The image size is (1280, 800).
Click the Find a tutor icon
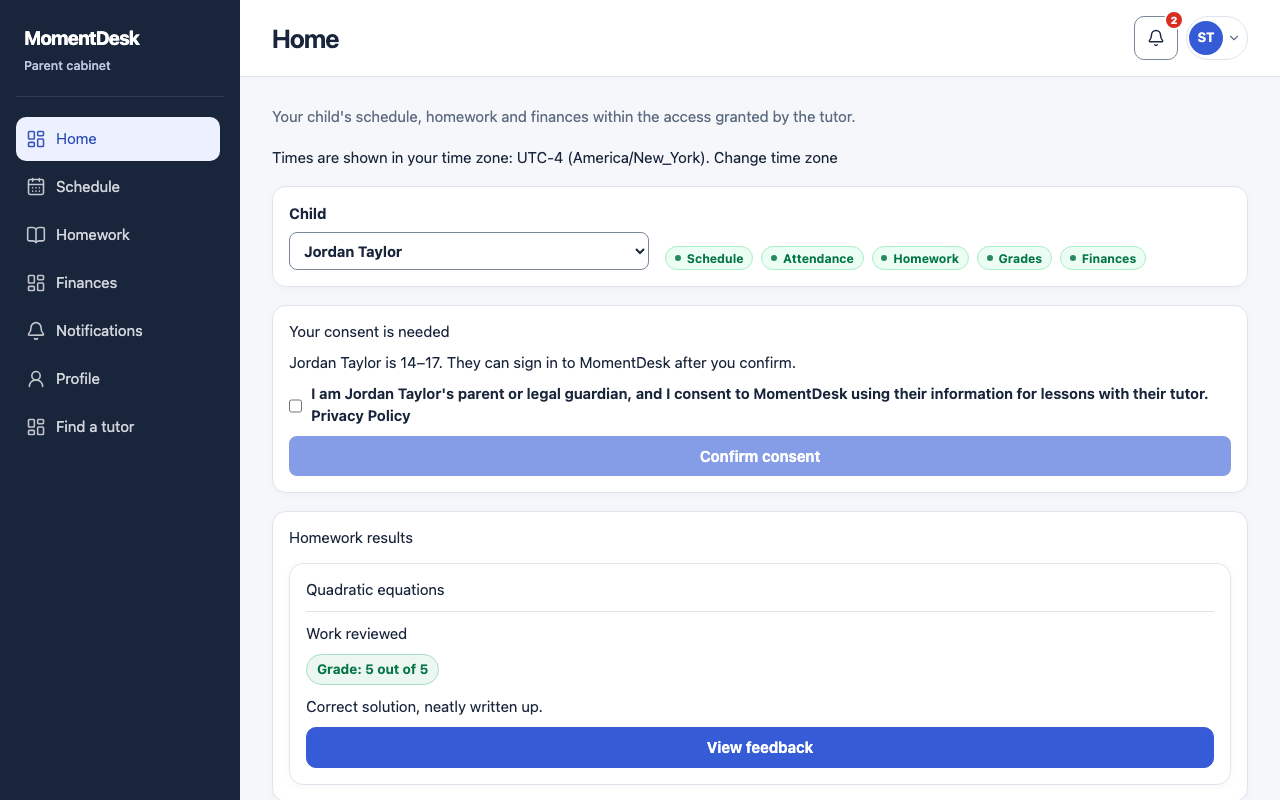36,427
